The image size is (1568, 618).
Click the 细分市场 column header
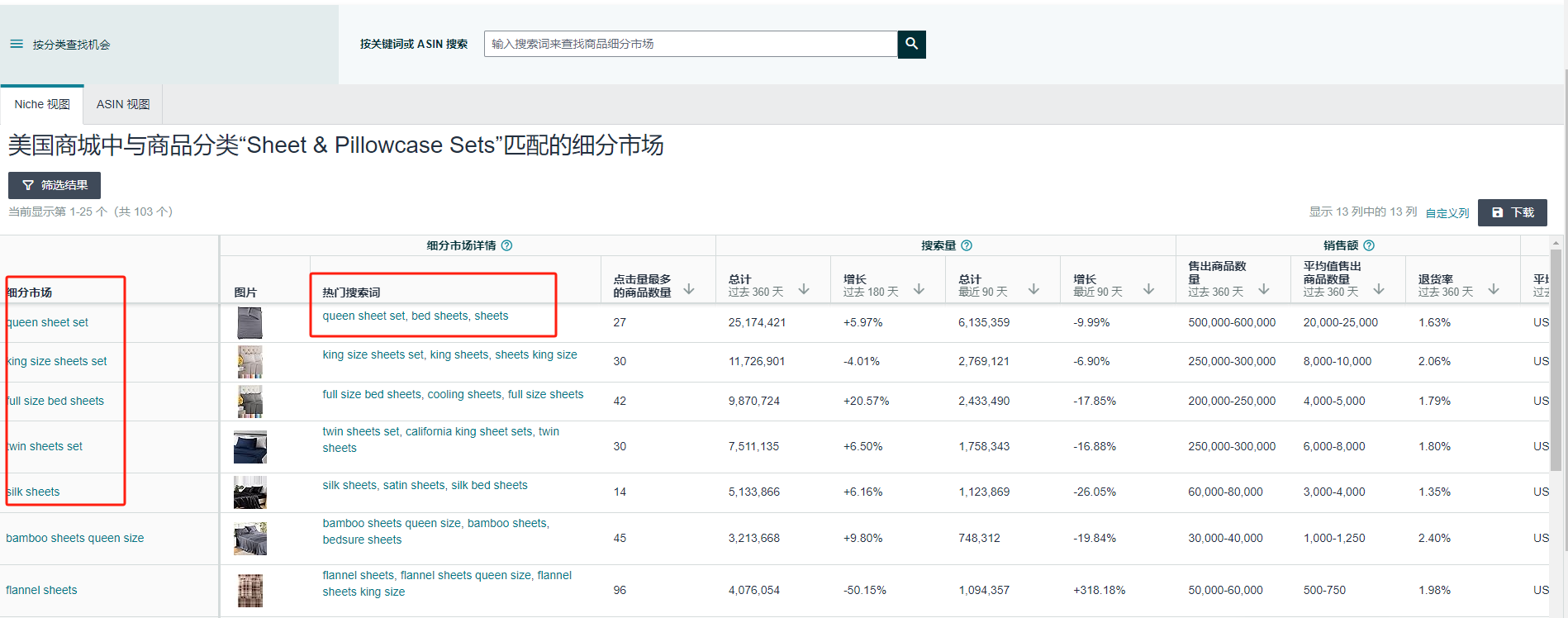(29, 292)
